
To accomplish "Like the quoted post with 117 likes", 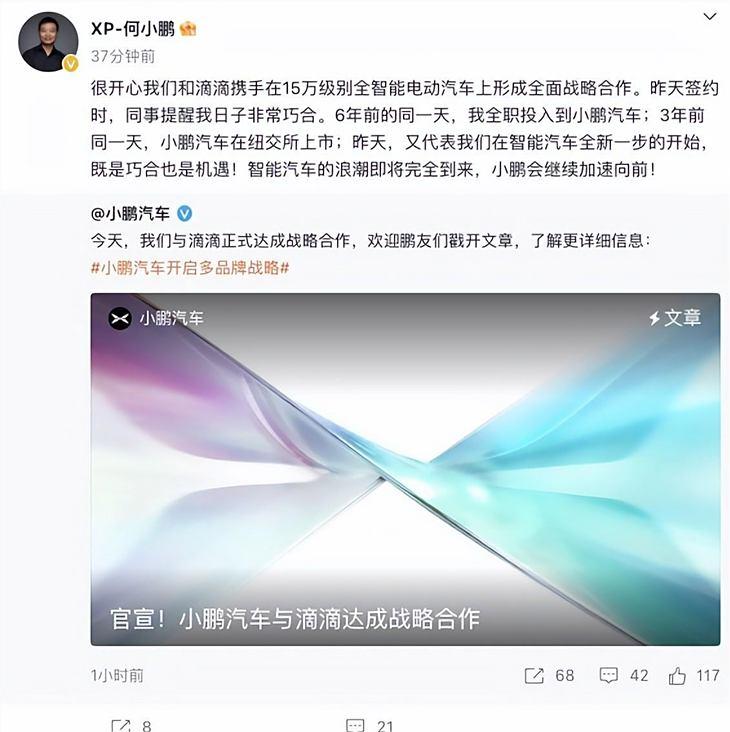I will pos(677,676).
